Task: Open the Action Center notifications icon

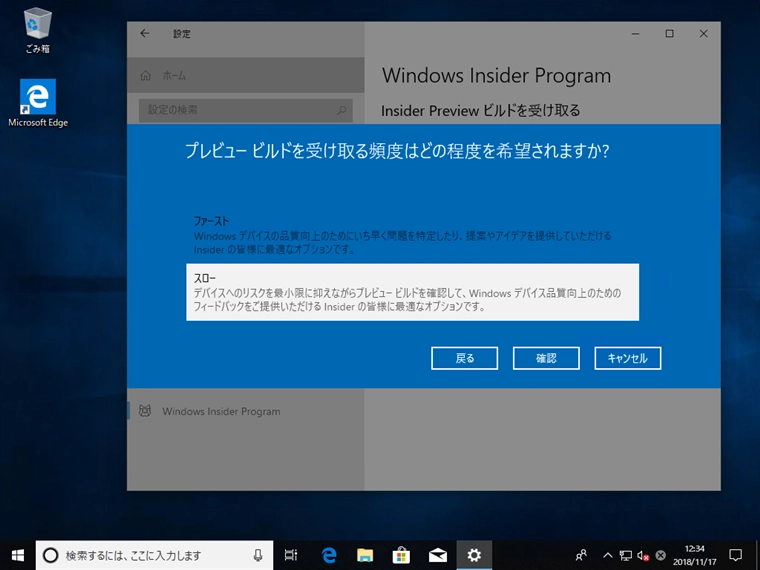Action: point(736,555)
